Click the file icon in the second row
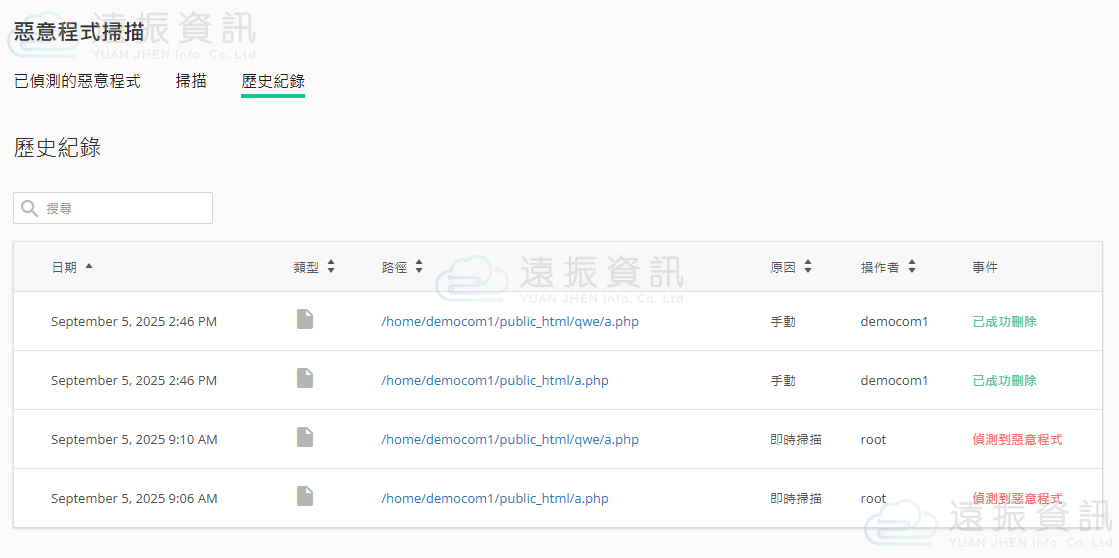 click(305, 379)
